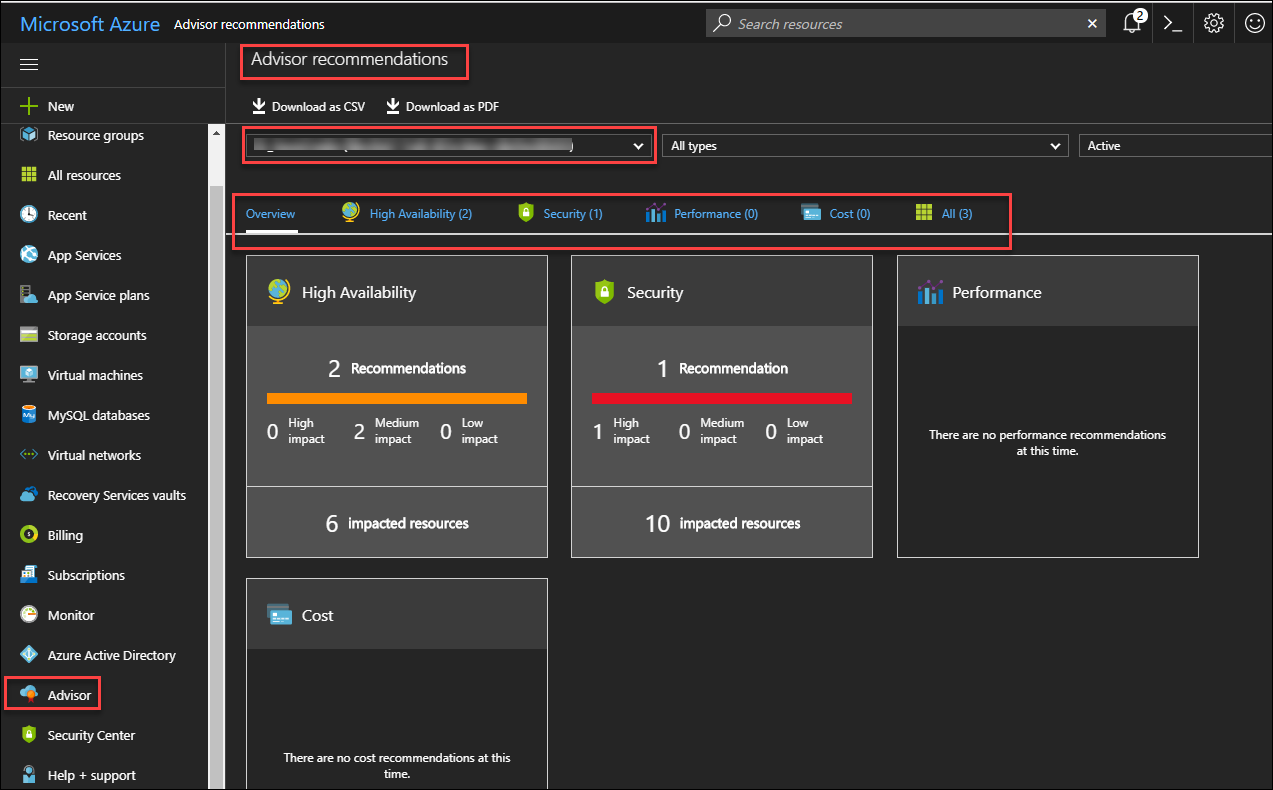
Task: Open Advisor icon in sidebar
Action: pyautogui.click(x=29, y=695)
